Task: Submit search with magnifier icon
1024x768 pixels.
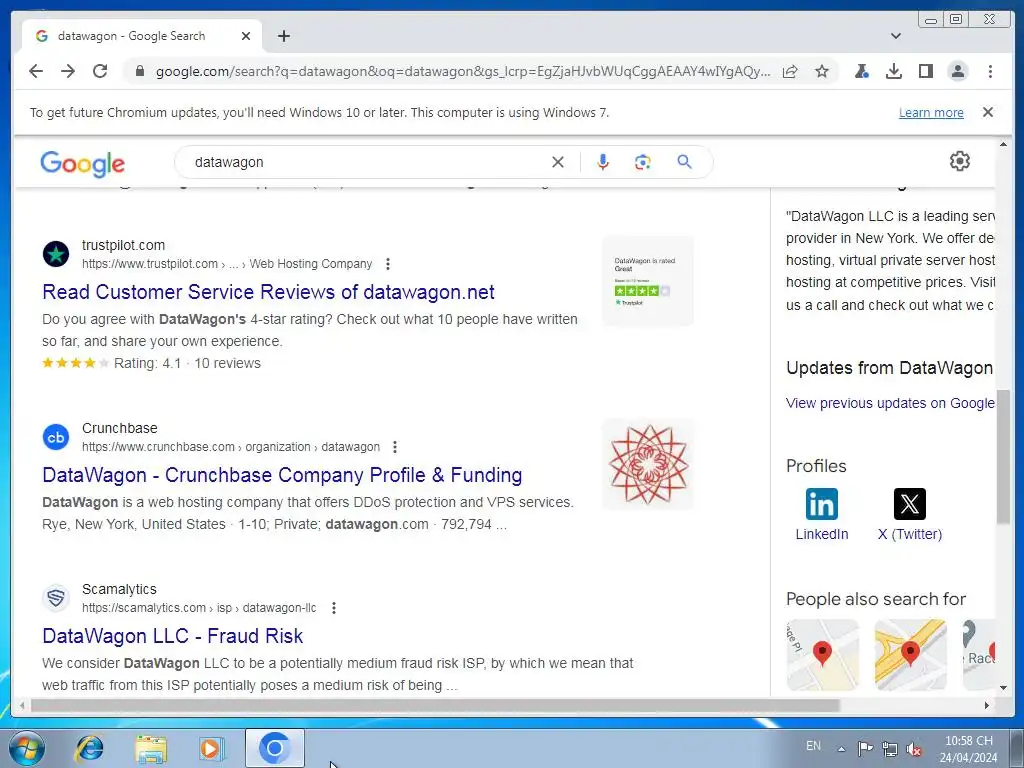Action: [684, 162]
